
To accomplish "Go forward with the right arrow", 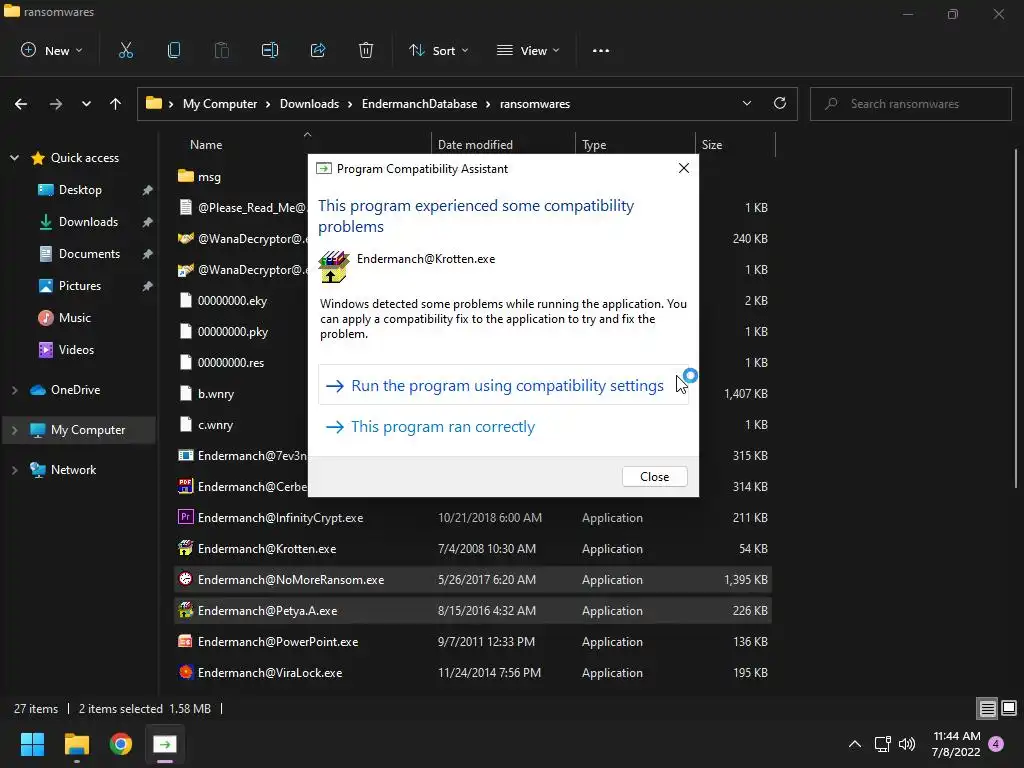I will pyautogui.click(x=56, y=104).
